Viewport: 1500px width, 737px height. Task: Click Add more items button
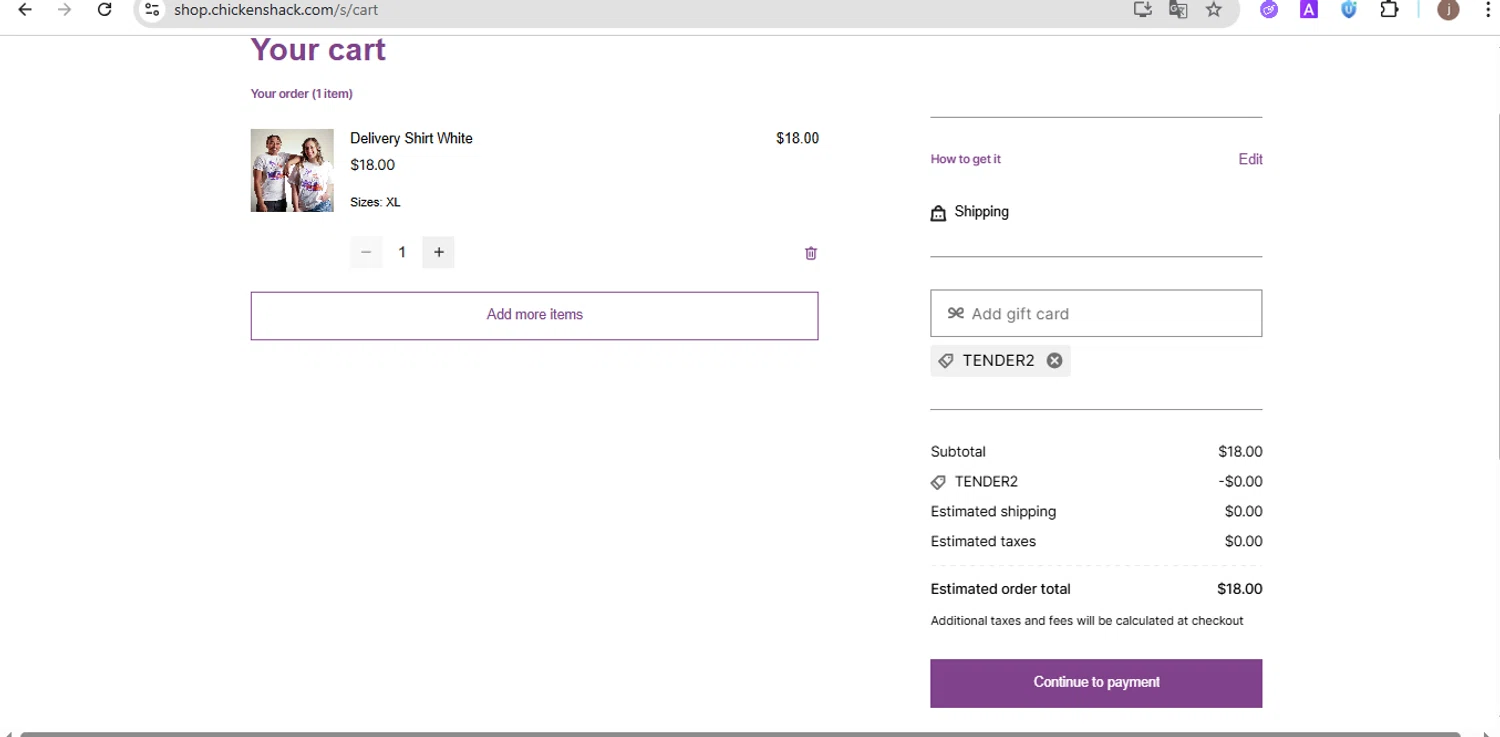[534, 315]
